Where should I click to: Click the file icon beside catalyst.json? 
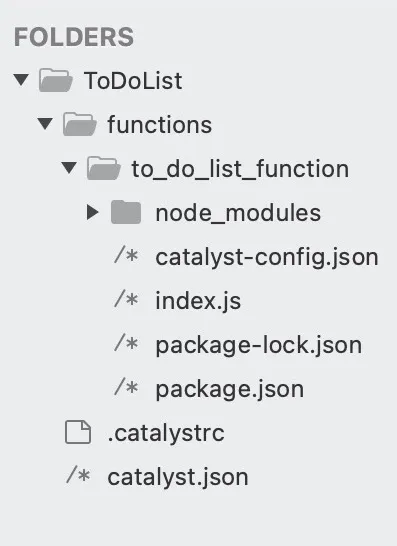[78, 476]
